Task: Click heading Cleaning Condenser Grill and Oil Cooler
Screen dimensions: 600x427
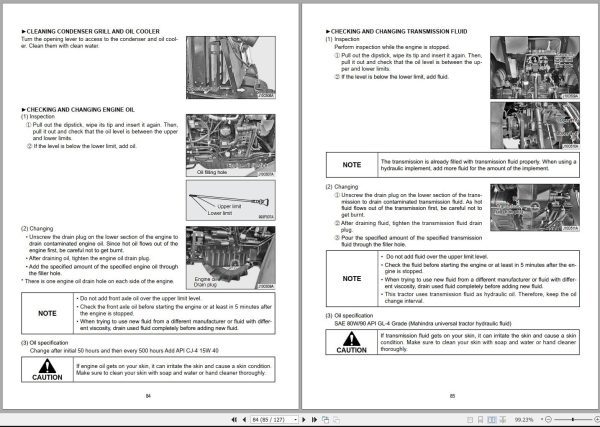Action: pyautogui.click(x=91, y=31)
